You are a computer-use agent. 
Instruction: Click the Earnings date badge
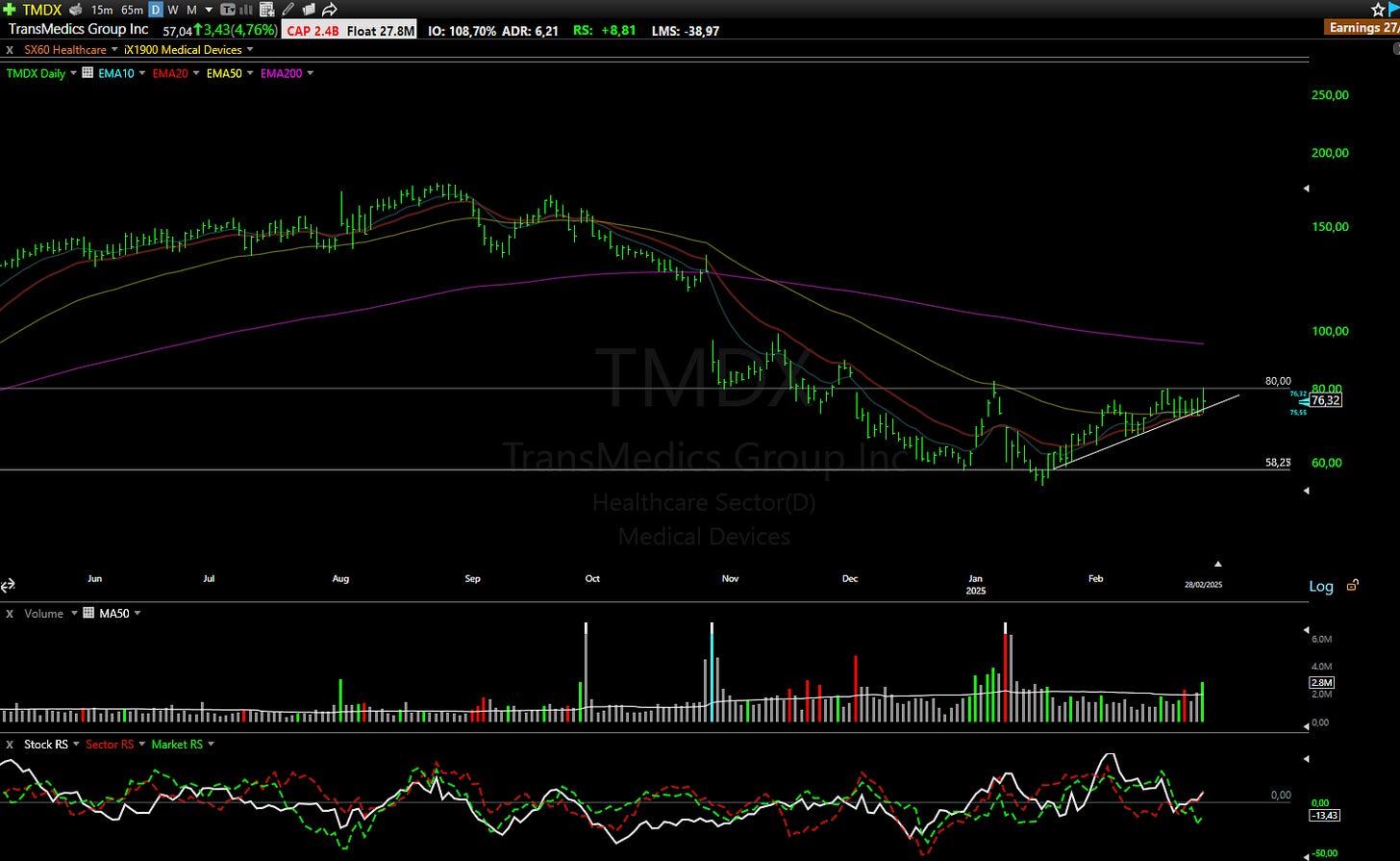coord(1362,28)
